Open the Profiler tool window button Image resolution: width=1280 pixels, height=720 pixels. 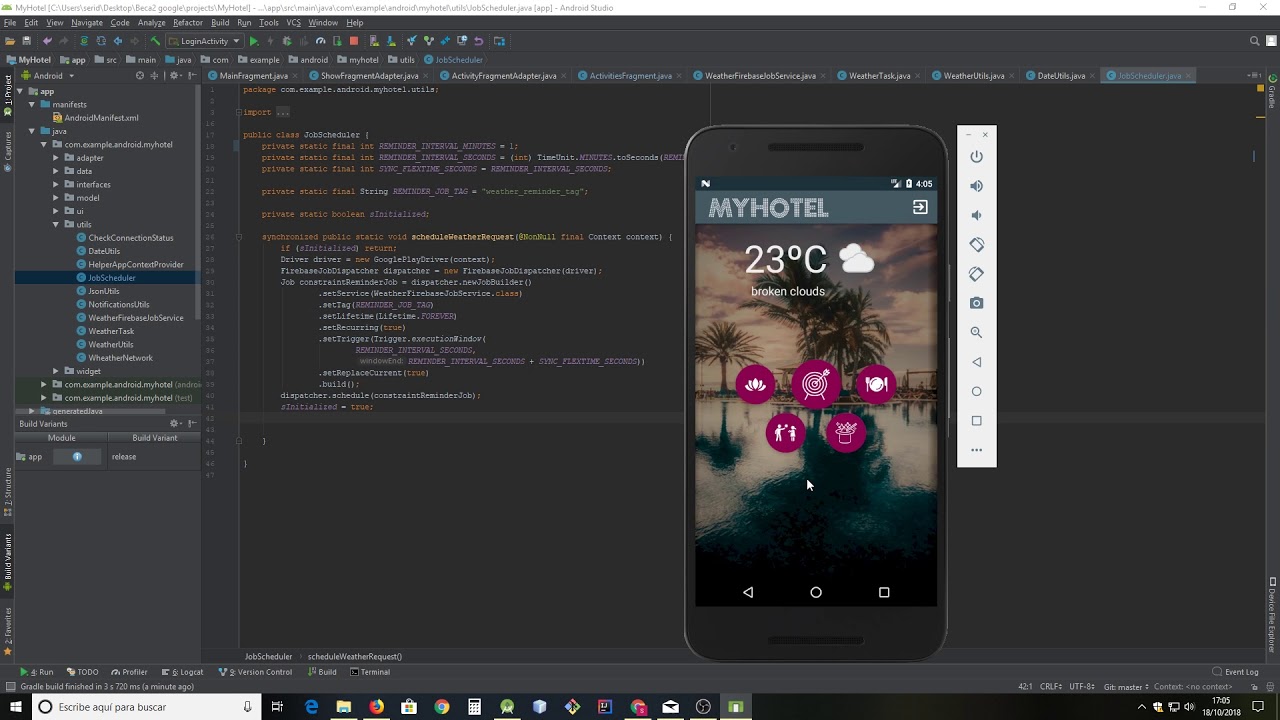129,672
